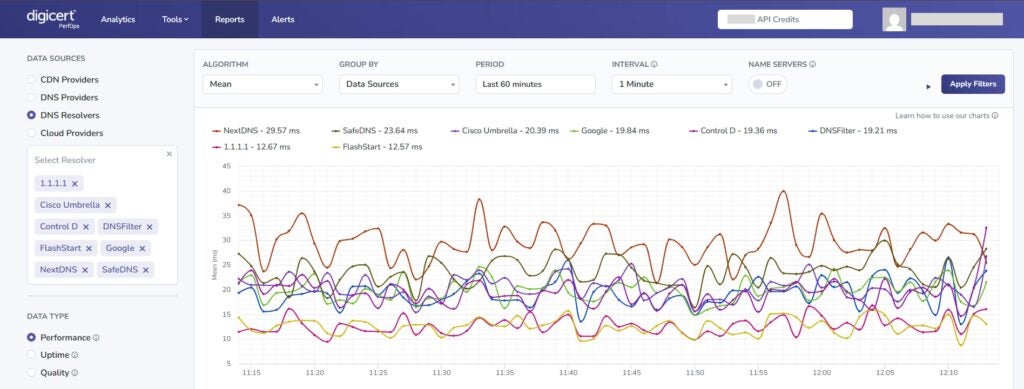Clear all resolvers with the X icon
Screen dimensions: 1024x389
click(x=169, y=154)
